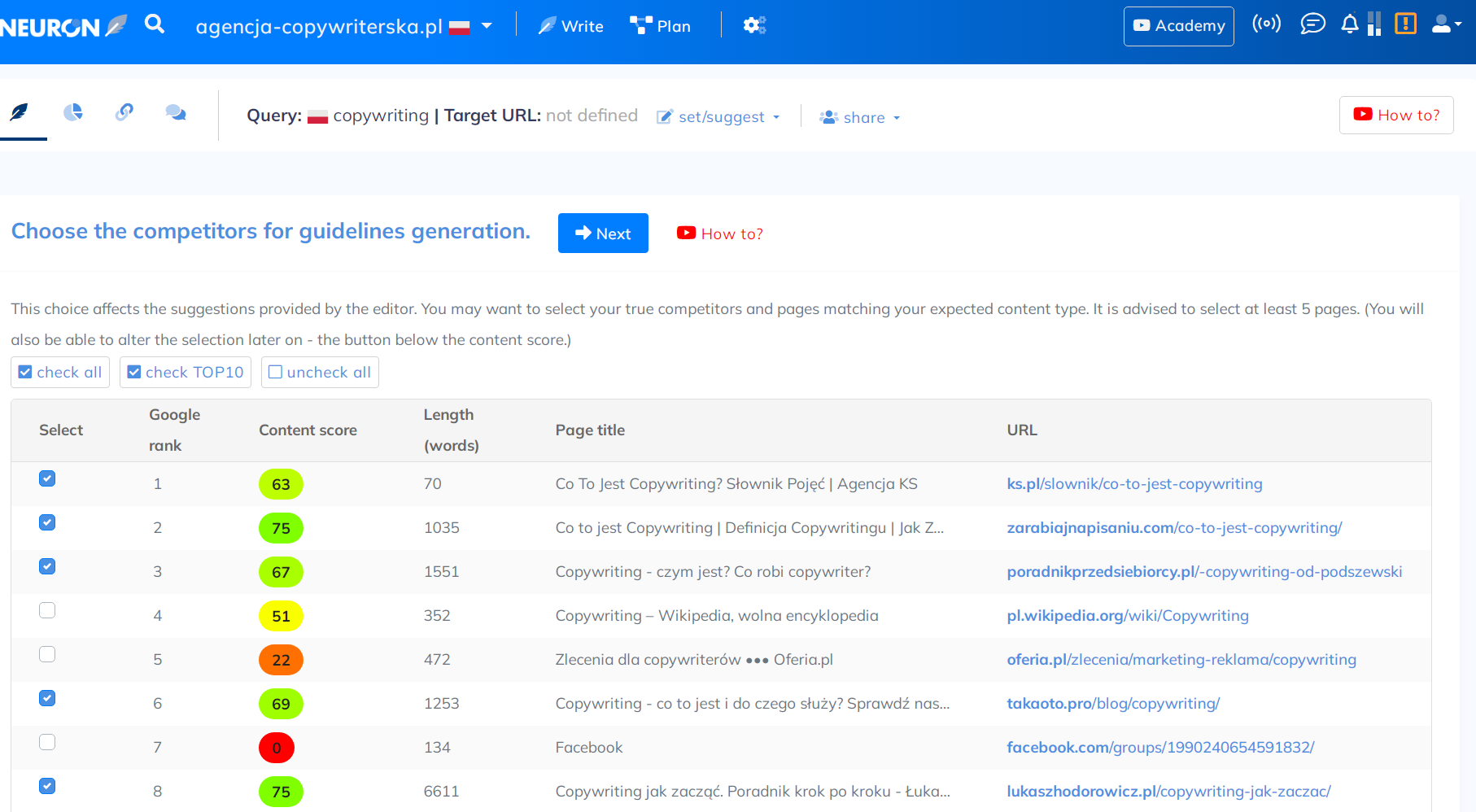Check the rank 7 Facebook competitor
The width and height of the screenshot is (1476, 812).
[x=47, y=742]
